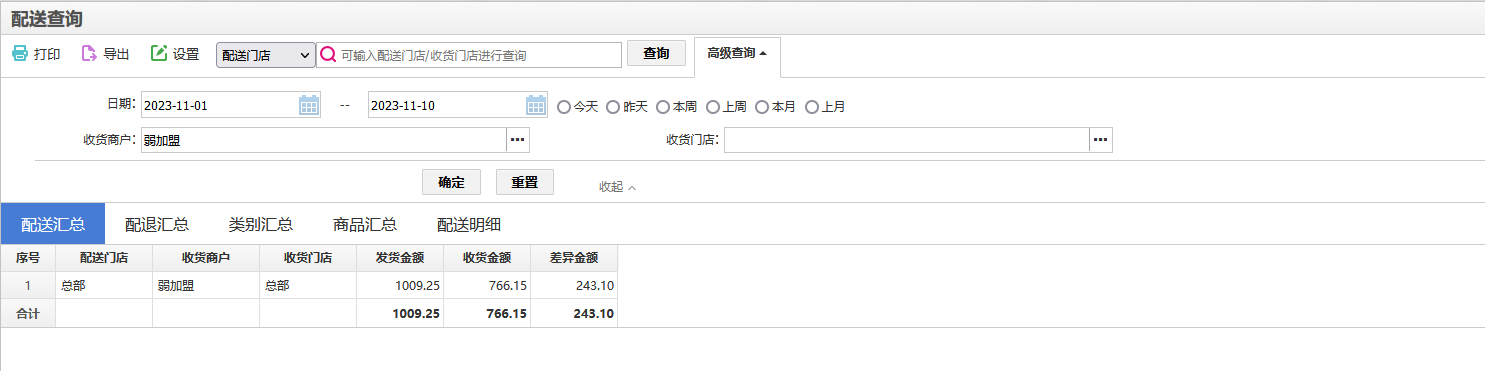
Task: Click the 确定 confirm button
Action: [x=452, y=182]
